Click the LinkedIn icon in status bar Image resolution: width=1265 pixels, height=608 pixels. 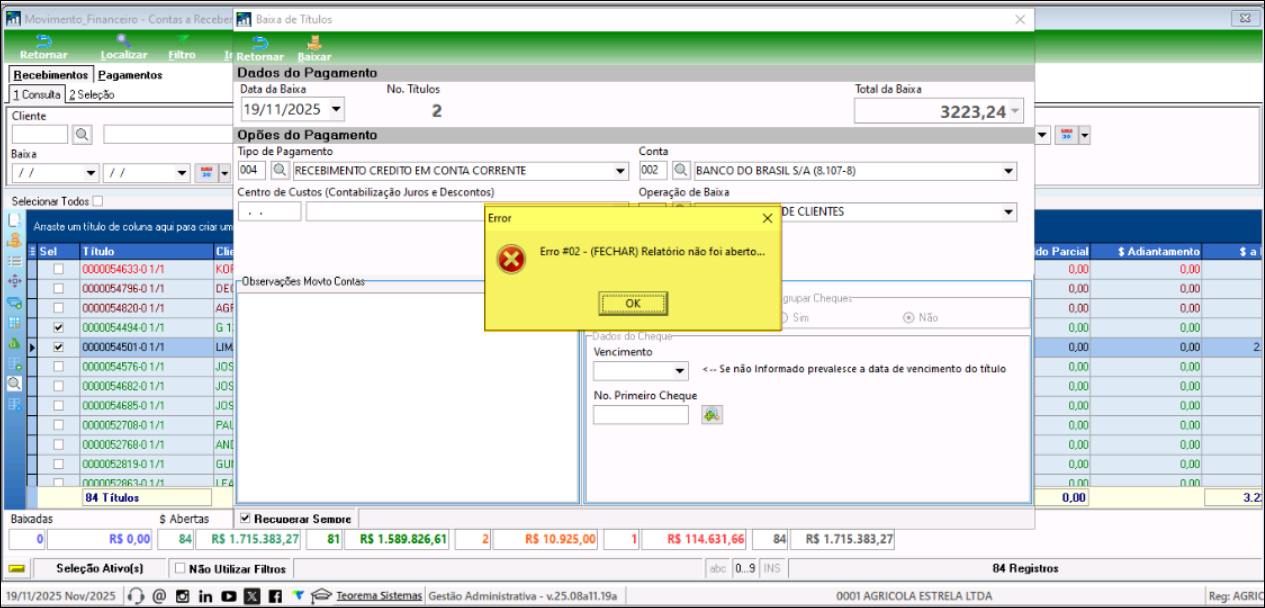[205, 596]
